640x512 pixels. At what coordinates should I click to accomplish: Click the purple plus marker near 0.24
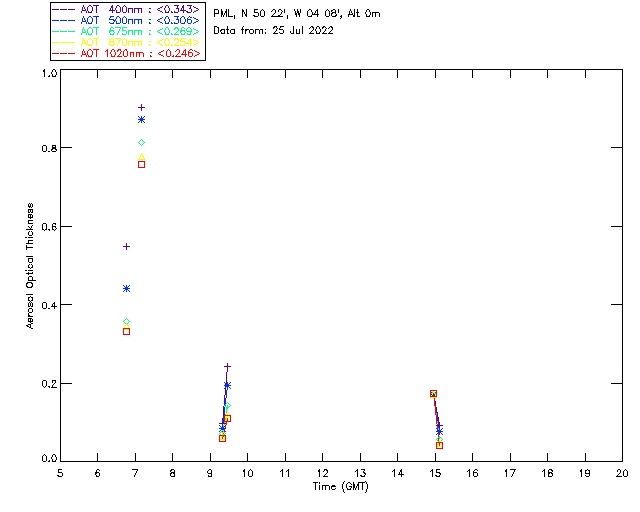(227, 367)
